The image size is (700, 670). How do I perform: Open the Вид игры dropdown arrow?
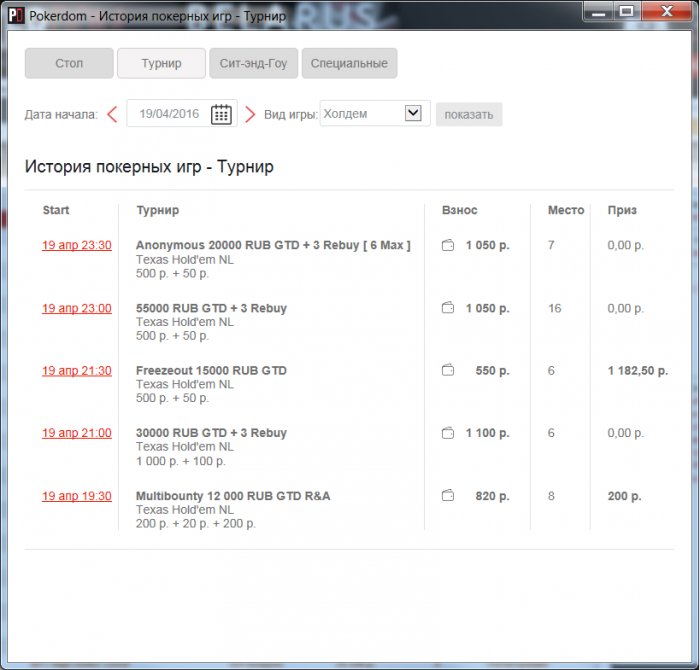413,113
